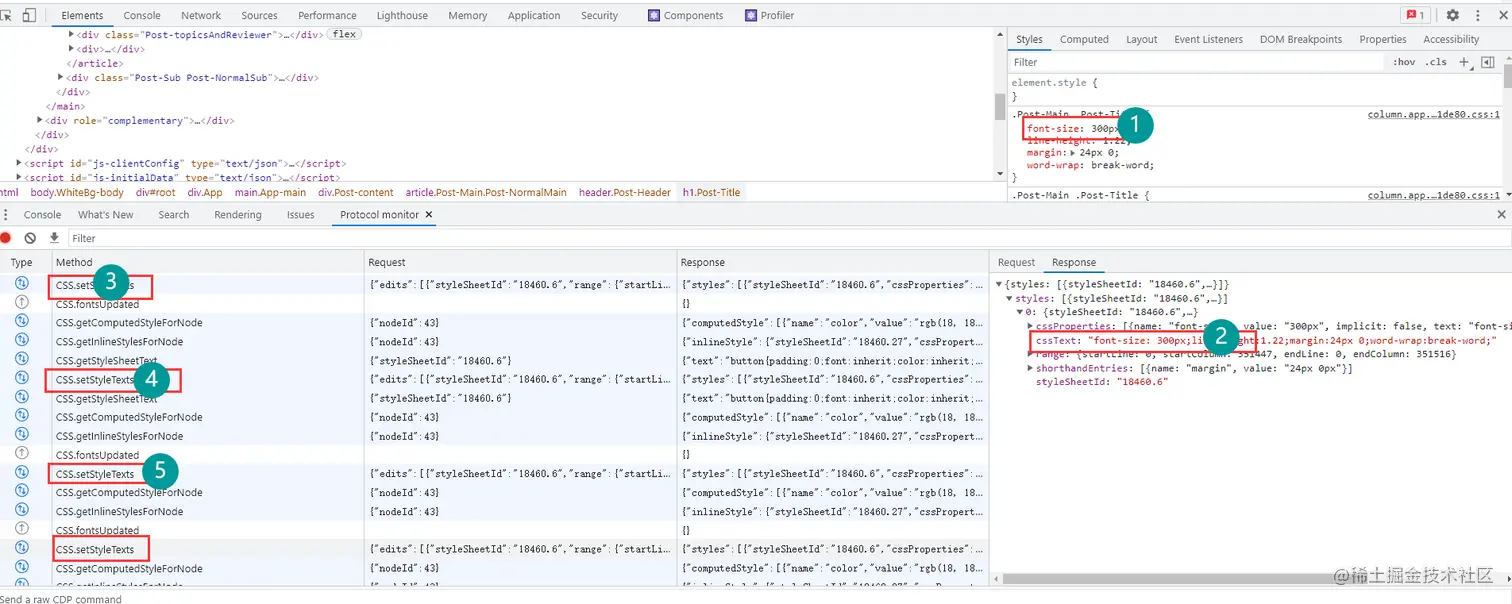This screenshot has height=604, width=1512.
Task: Open the React Profiler tab
Action: (x=769, y=15)
